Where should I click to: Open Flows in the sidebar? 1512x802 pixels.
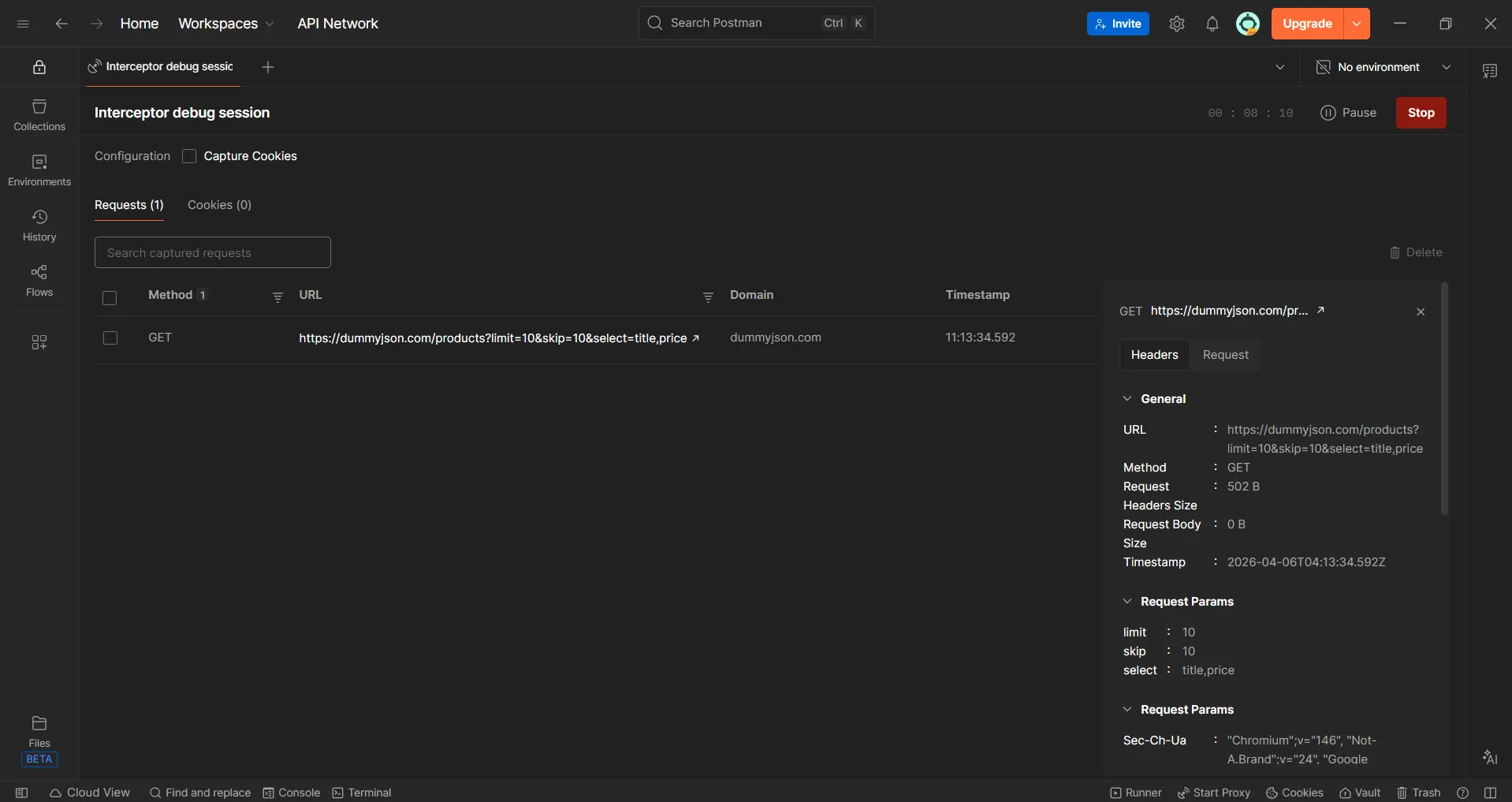click(39, 281)
